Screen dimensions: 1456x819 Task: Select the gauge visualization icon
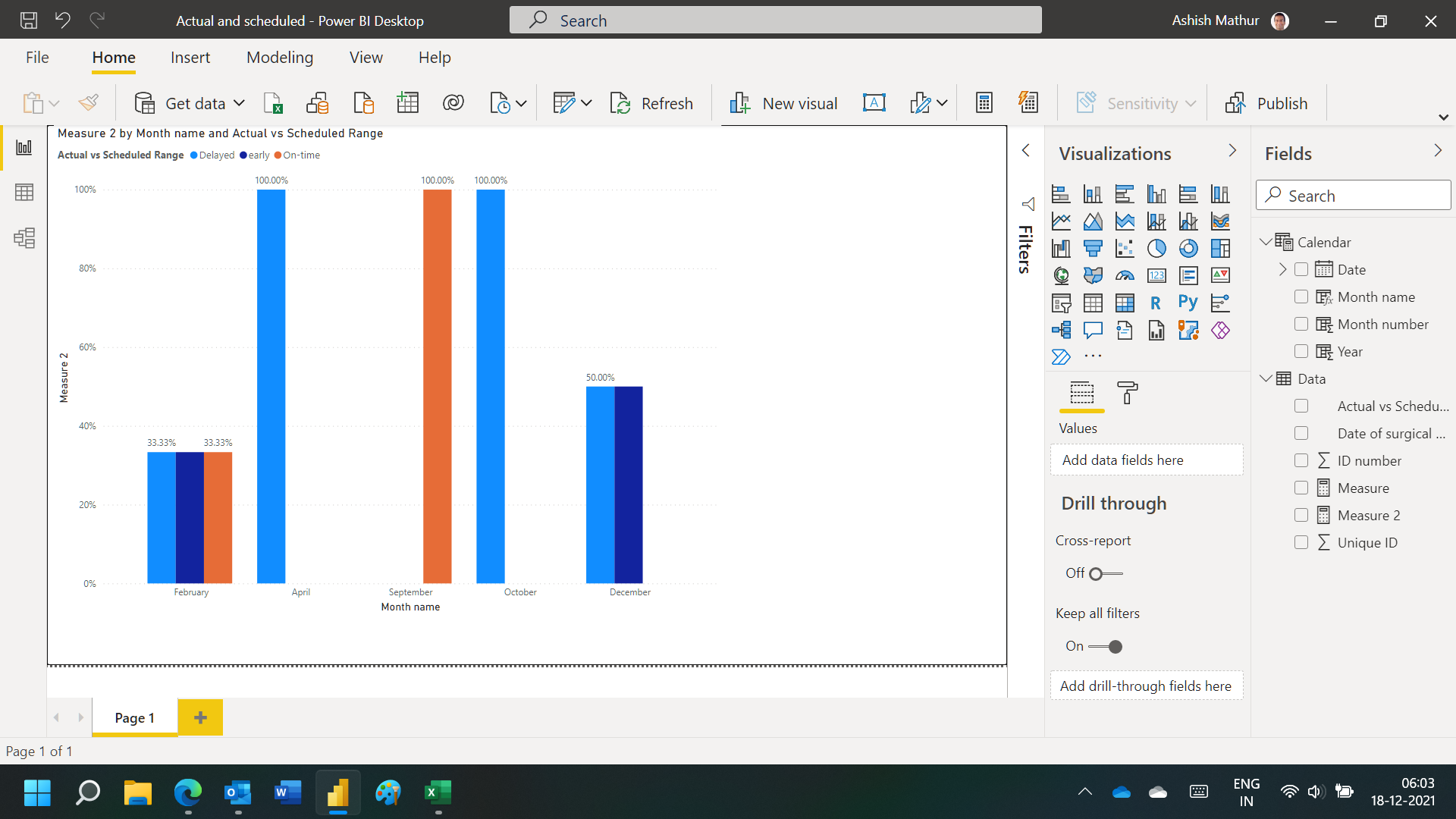click(1125, 276)
